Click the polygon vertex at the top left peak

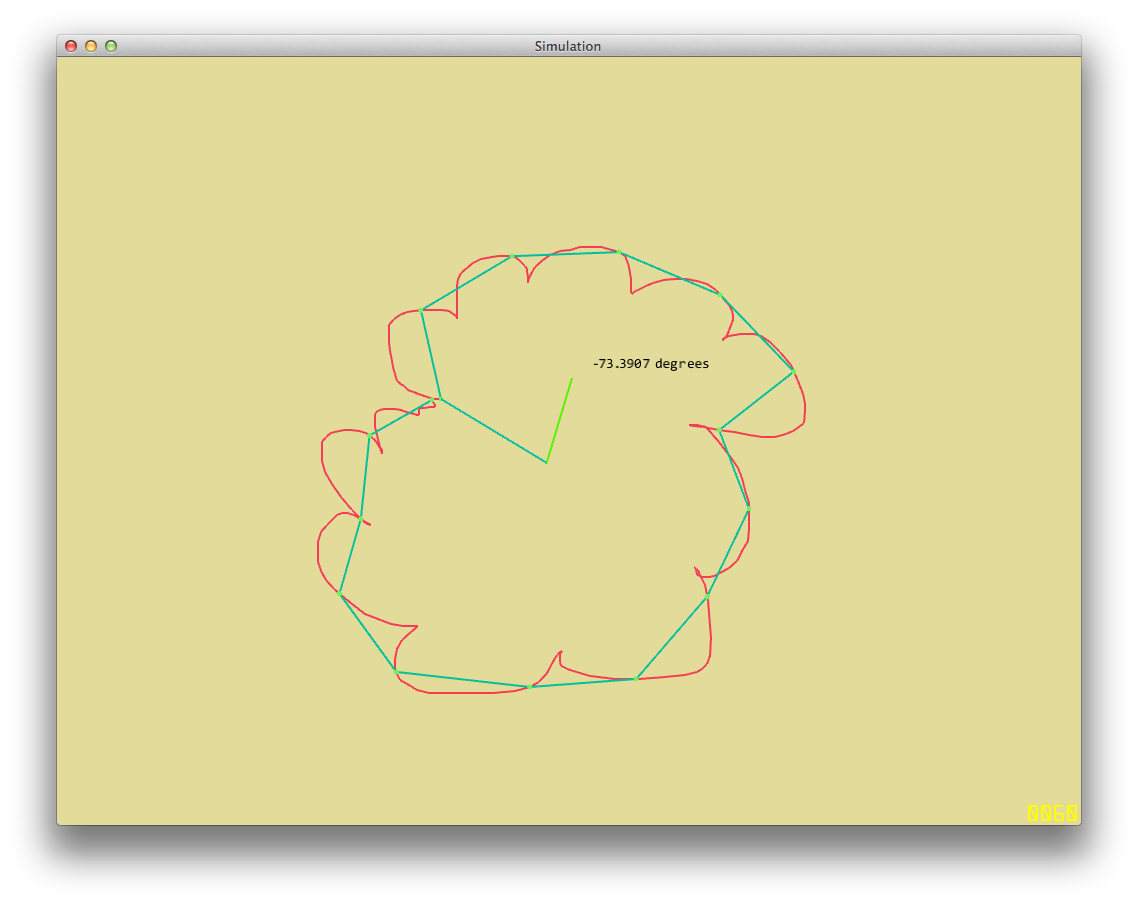[x=512, y=256]
